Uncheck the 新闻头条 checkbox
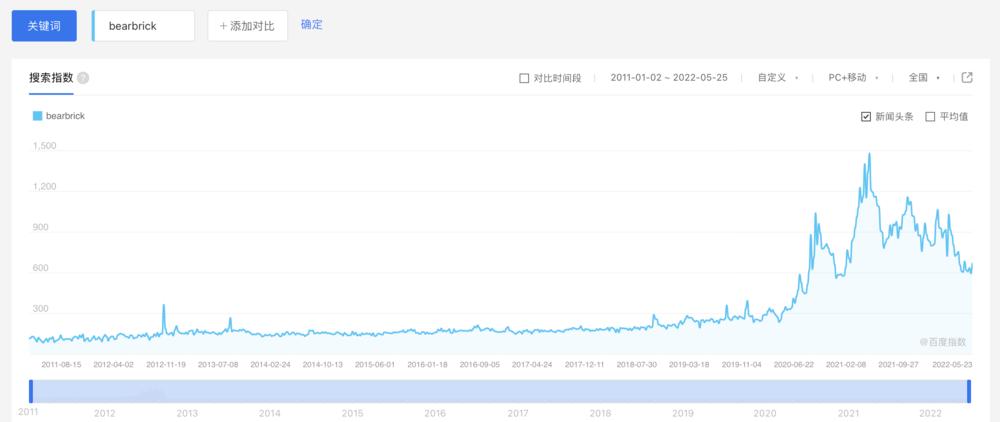Screen dimensions: 1000x422 (866, 117)
